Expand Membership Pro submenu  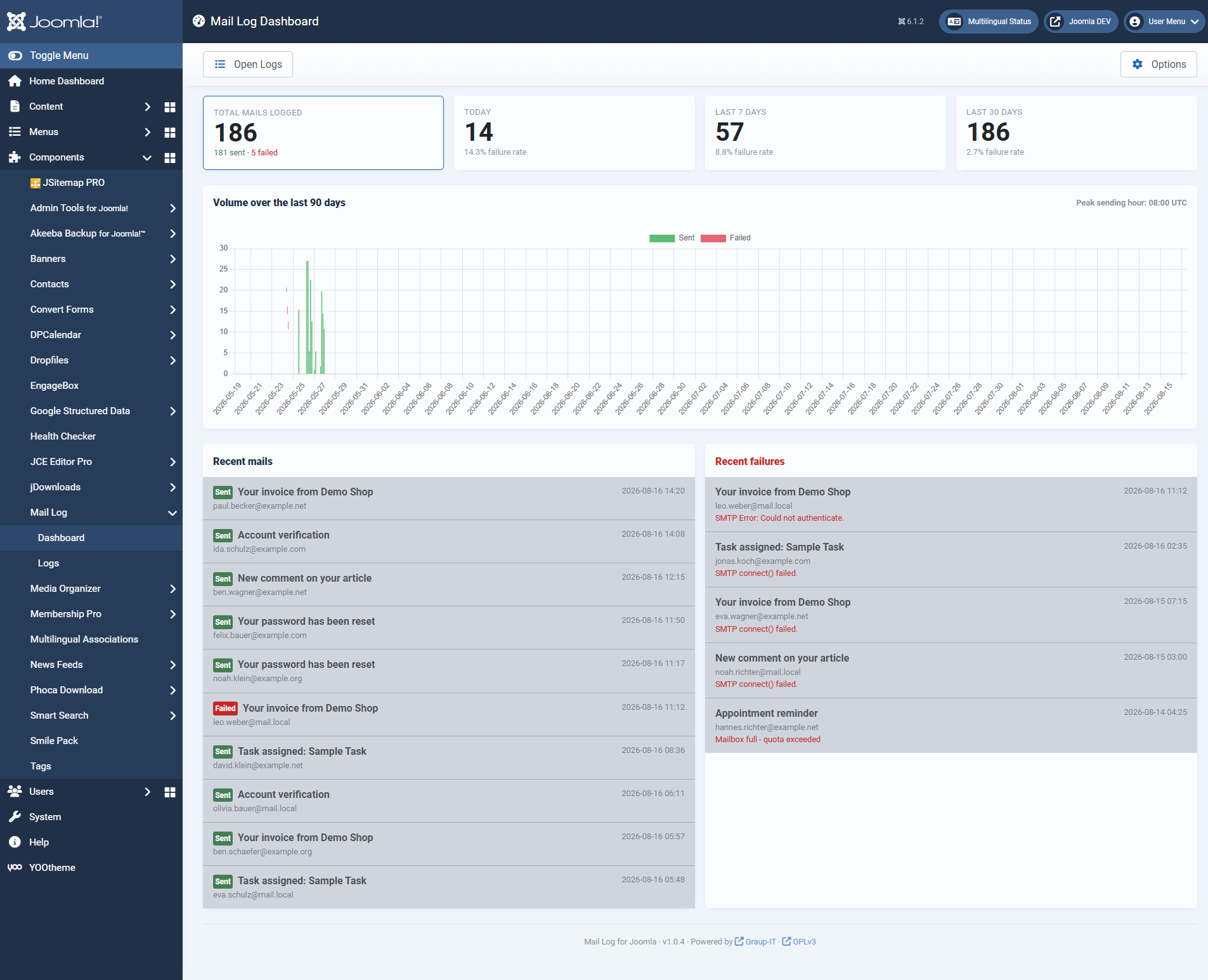(x=172, y=614)
